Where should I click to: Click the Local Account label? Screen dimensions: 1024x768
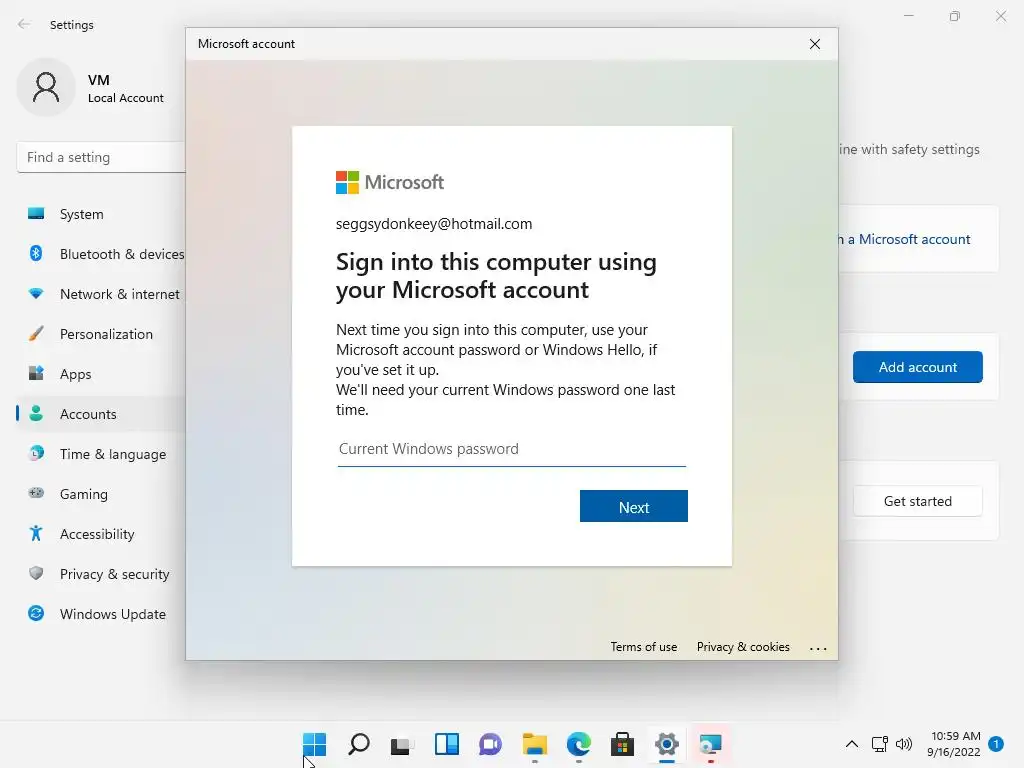pos(125,98)
